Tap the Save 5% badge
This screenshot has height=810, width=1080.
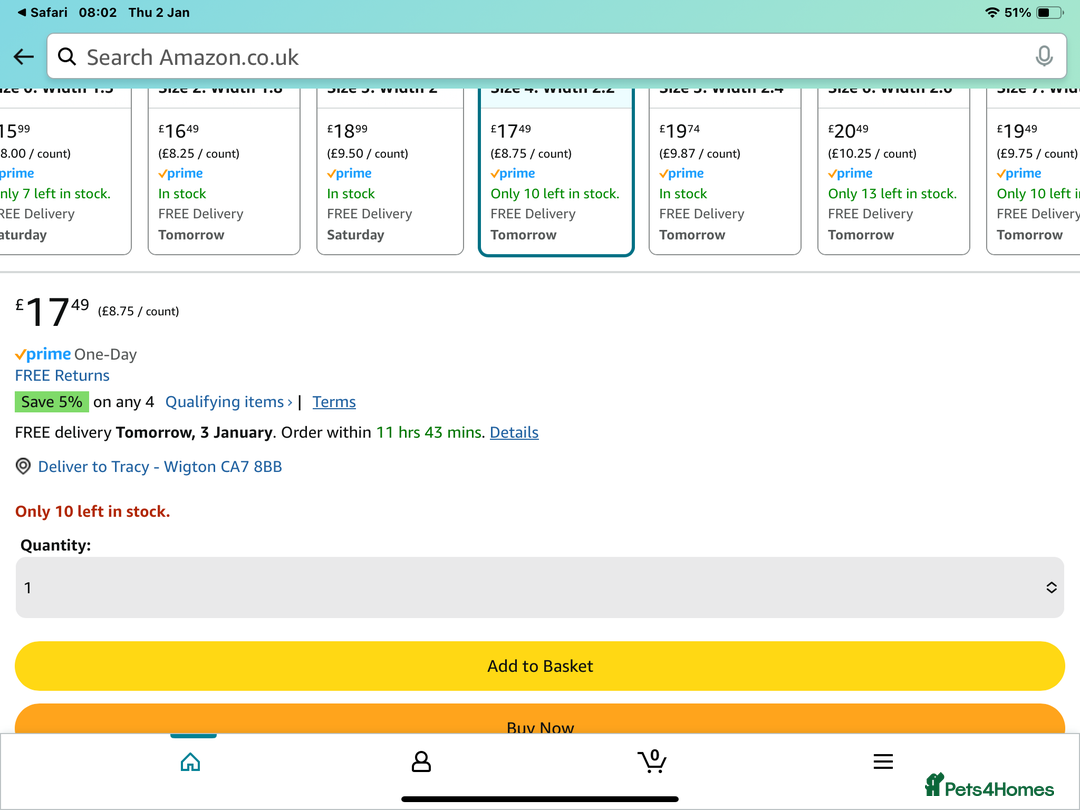click(52, 402)
